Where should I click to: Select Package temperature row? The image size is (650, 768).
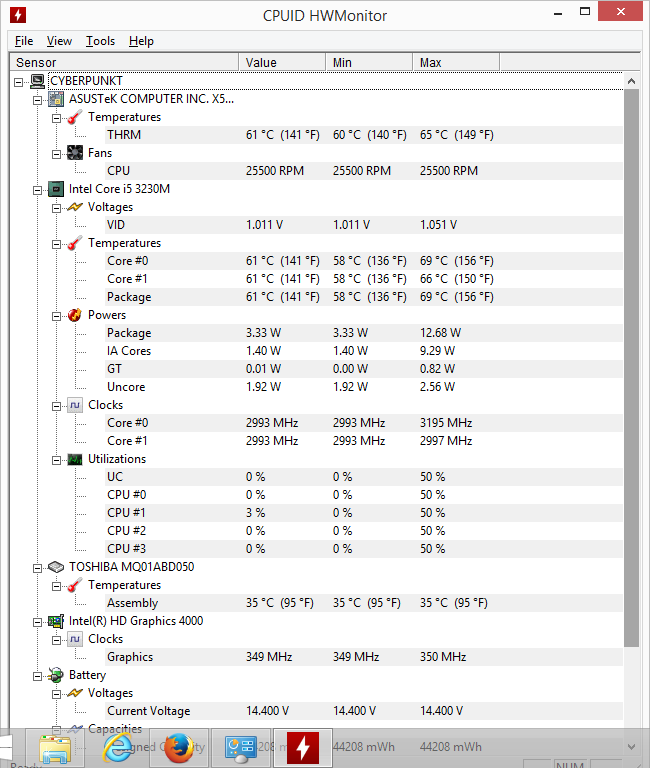click(363, 297)
